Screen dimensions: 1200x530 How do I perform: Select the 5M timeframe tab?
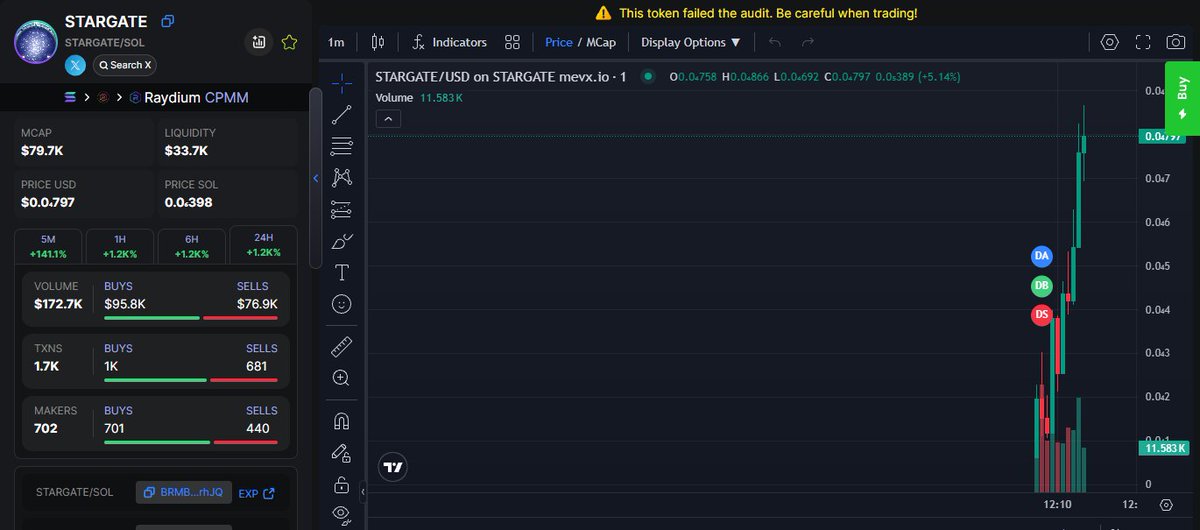pos(48,246)
